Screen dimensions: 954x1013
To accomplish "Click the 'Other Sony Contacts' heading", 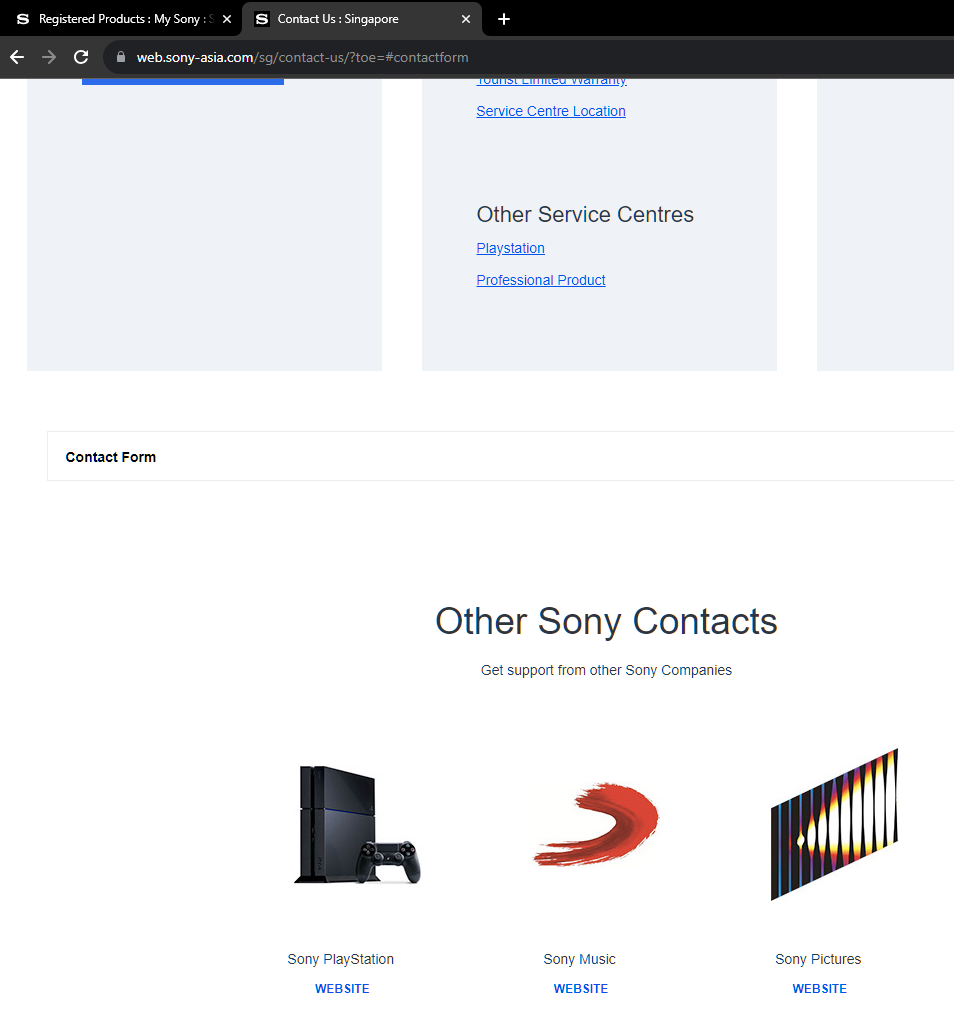I will [x=606, y=621].
